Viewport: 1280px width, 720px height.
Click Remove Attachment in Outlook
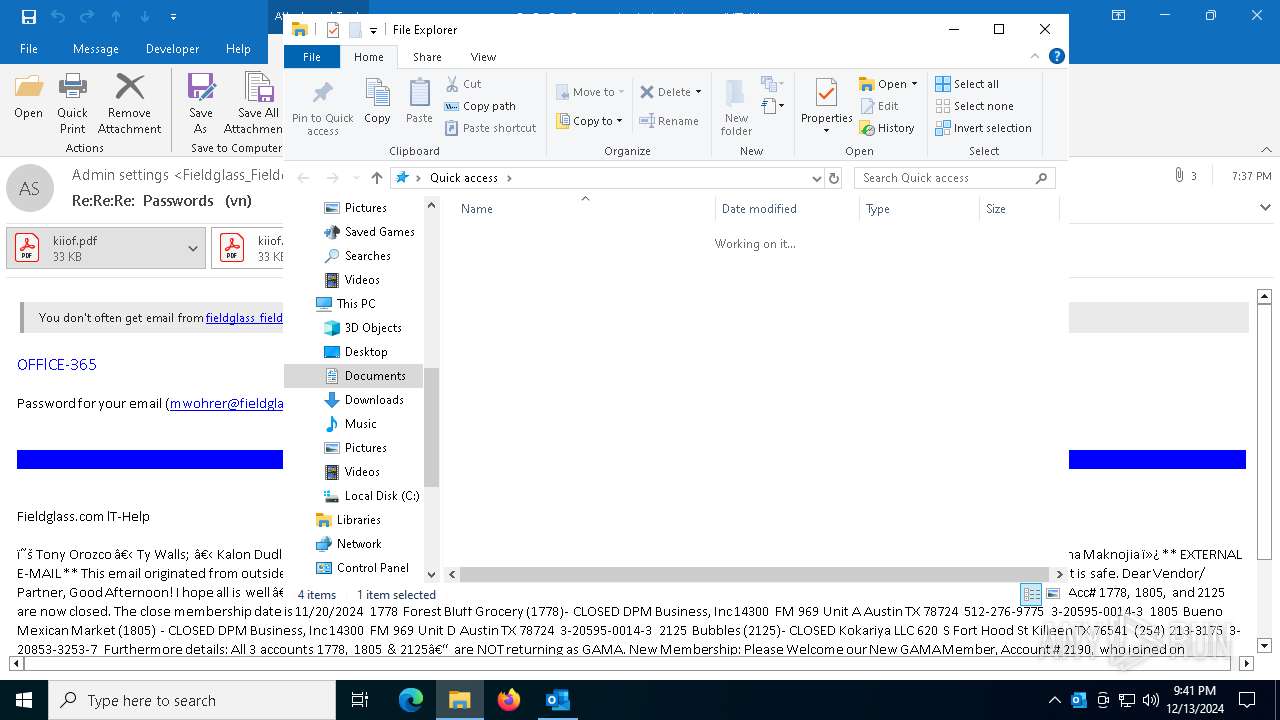(x=129, y=104)
